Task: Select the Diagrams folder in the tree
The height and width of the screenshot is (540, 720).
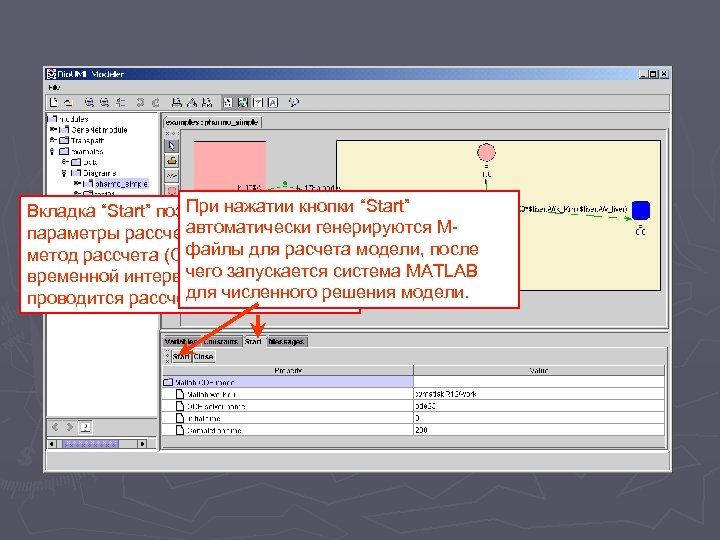Action: [x=94, y=173]
